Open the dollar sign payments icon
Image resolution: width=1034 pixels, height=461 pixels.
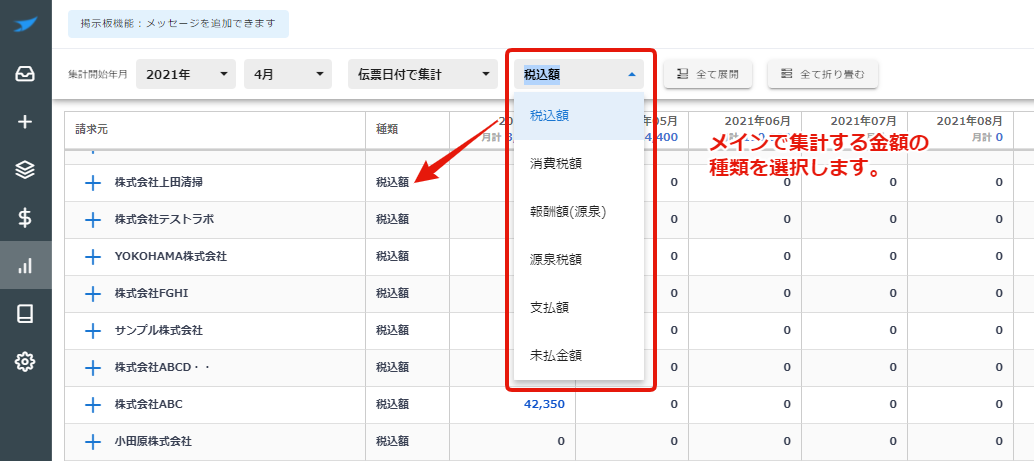click(x=25, y=218)
